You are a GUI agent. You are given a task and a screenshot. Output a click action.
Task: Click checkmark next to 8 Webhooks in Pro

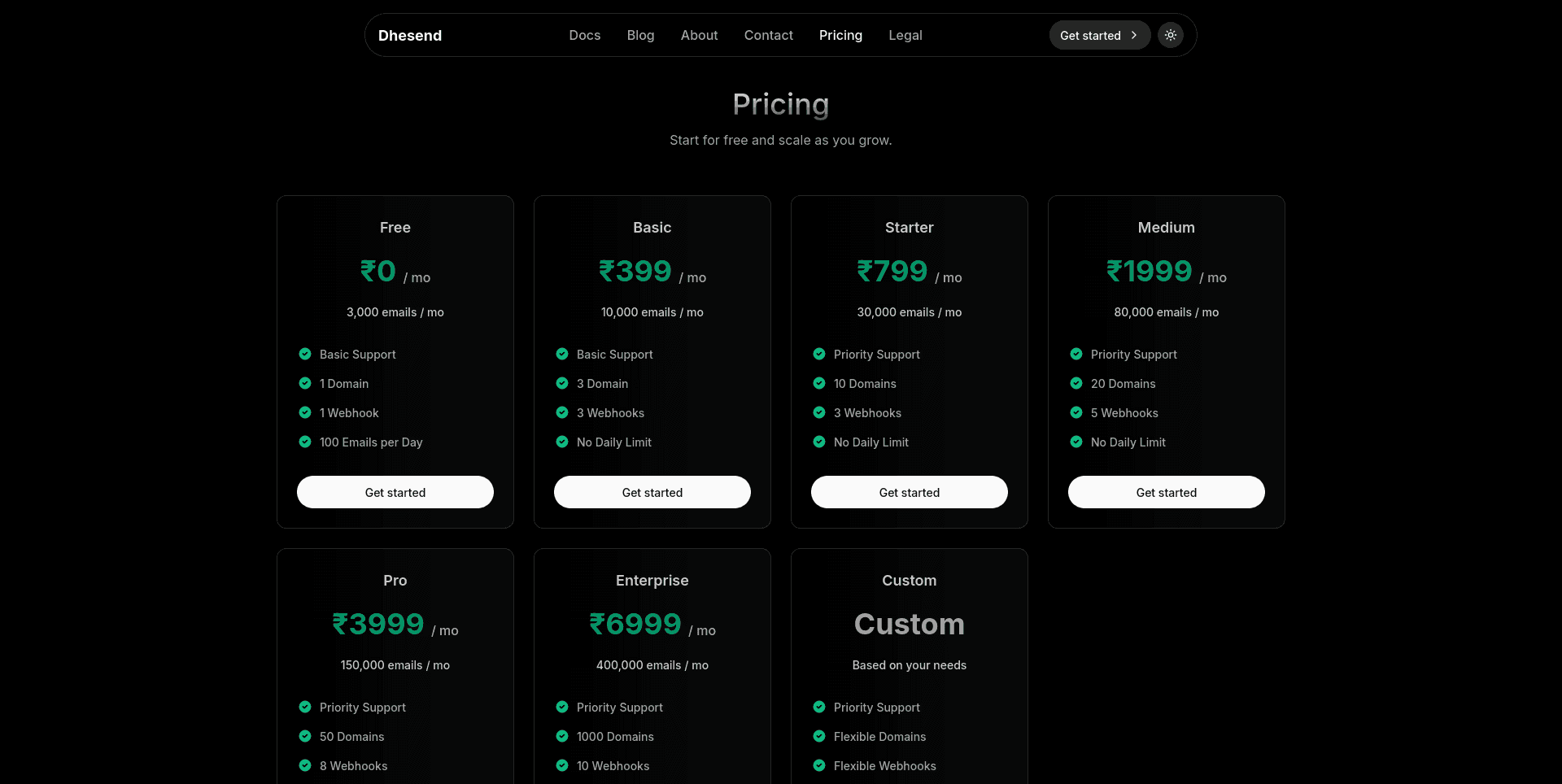pos(305,765)
